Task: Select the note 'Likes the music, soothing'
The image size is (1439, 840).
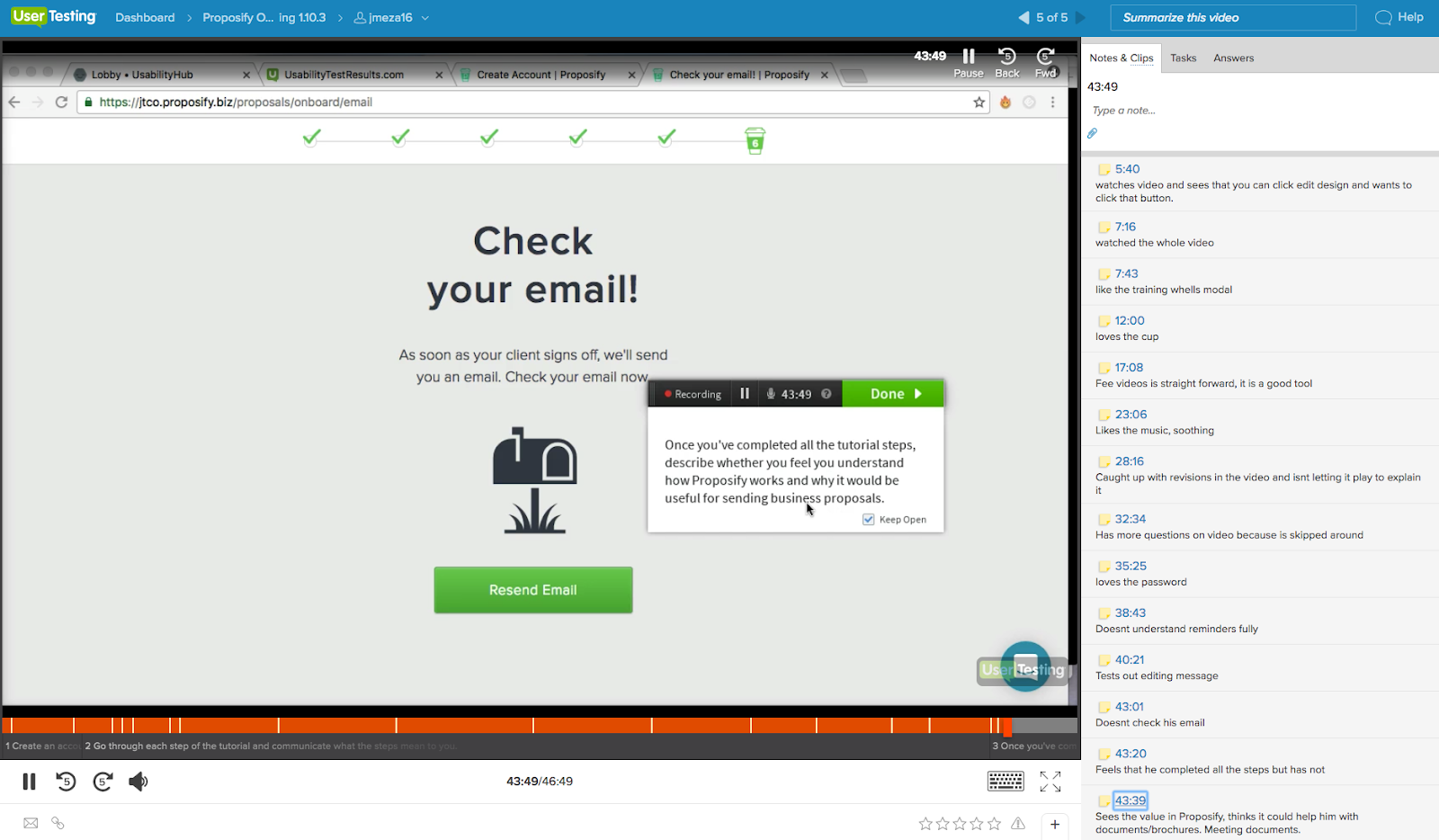Action: coord(1155,431)
